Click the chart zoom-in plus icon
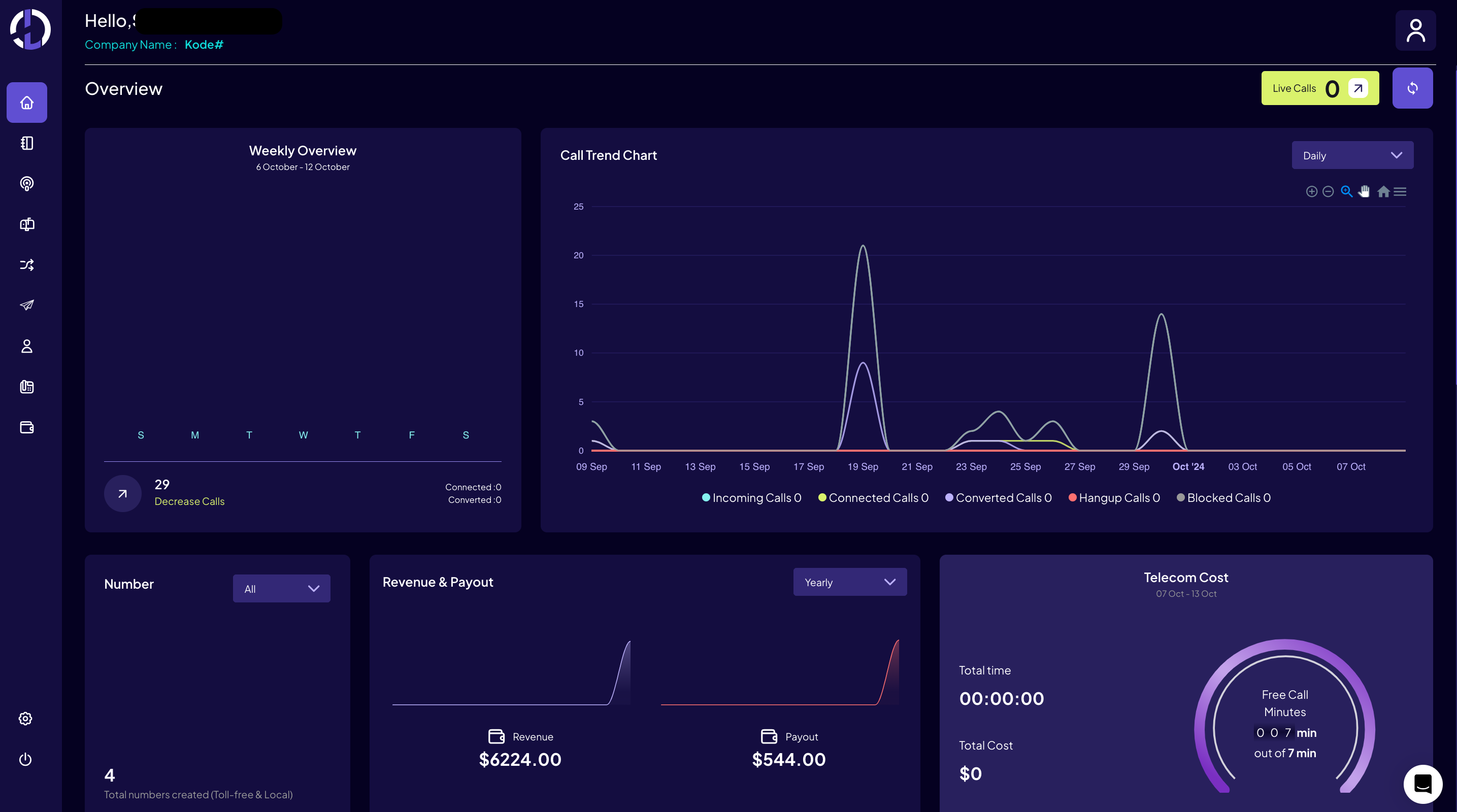The image size is (1457, 812). pyautogui.click(x=1311, y=192)
